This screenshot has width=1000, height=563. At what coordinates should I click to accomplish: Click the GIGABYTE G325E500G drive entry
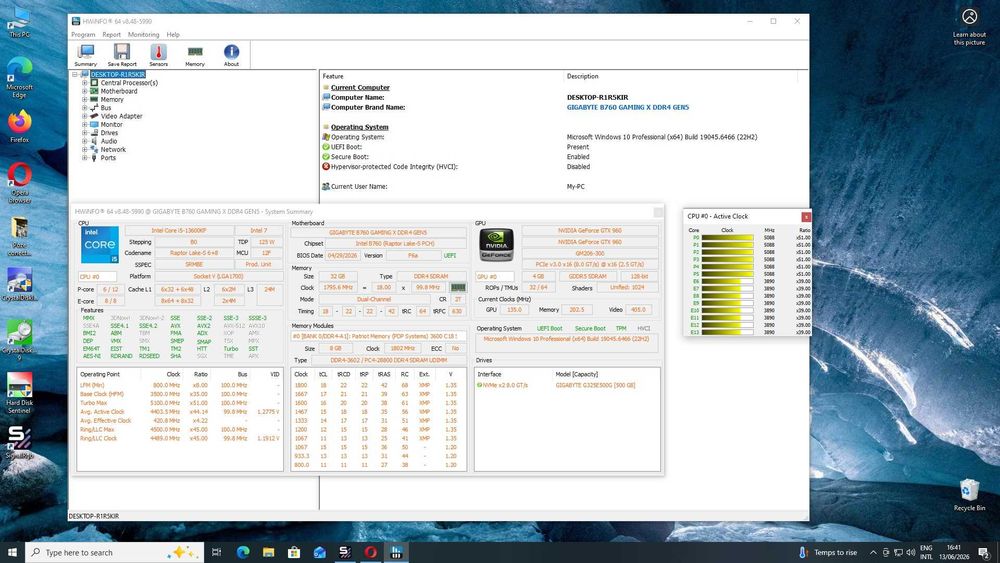coord(595,385)
